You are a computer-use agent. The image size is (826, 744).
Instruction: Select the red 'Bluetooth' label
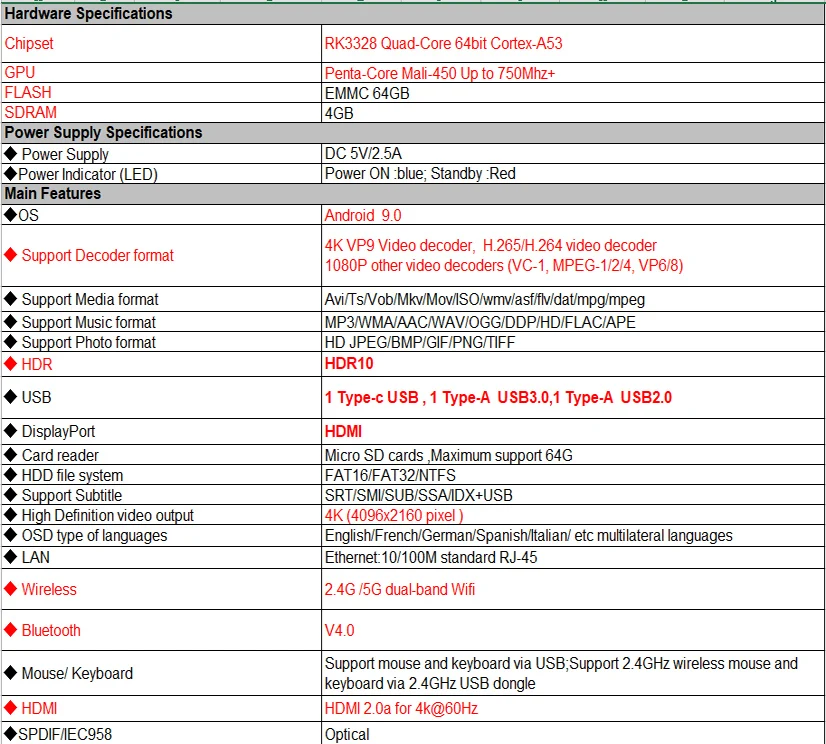pyautogui.click(x=161, y=630)
